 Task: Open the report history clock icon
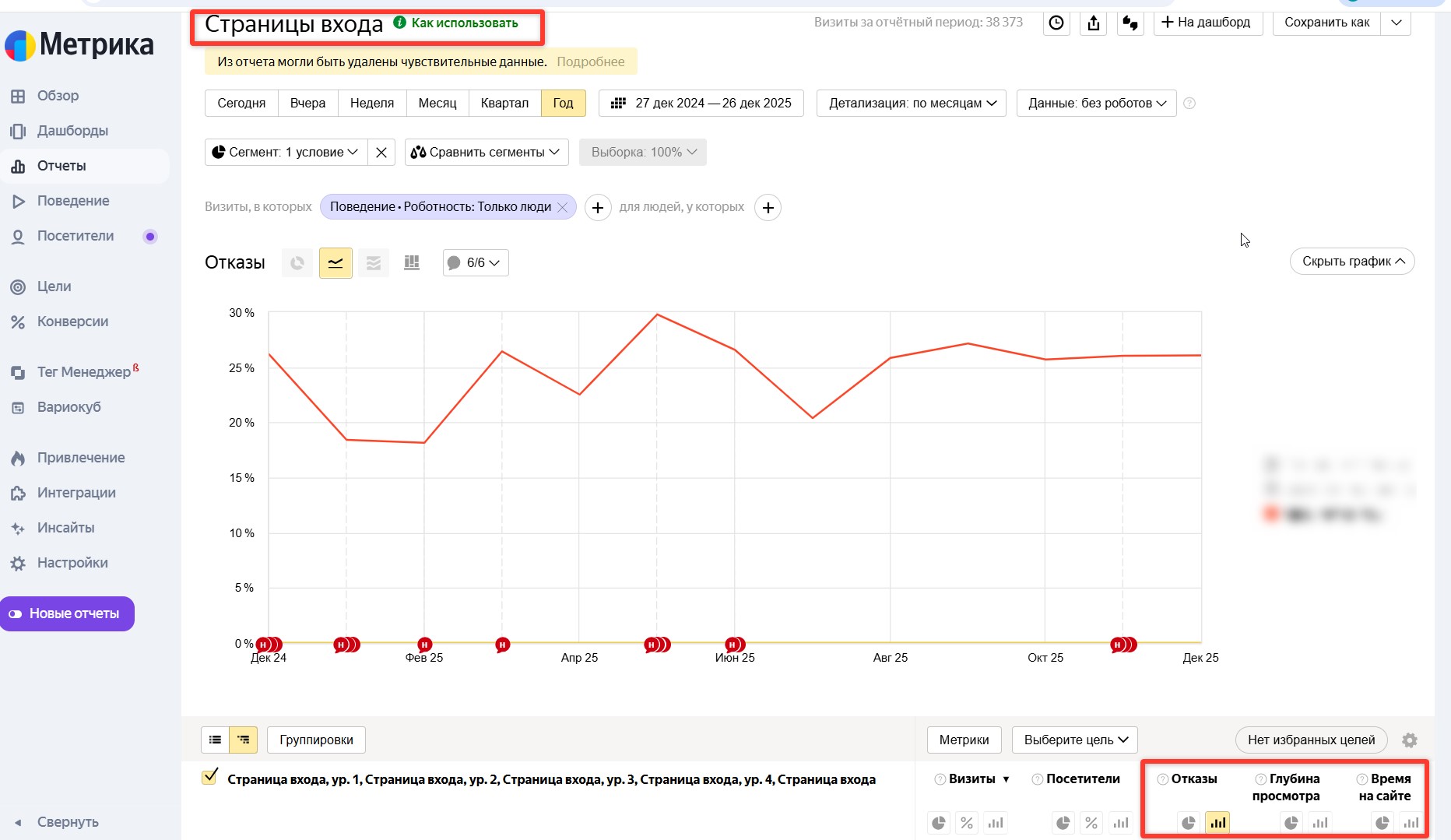tap(1056, 23)
